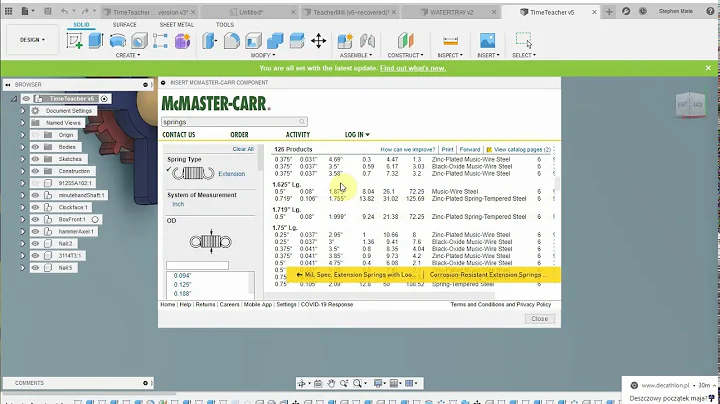Select the Rectangular Pattern tool

(160, 41)
